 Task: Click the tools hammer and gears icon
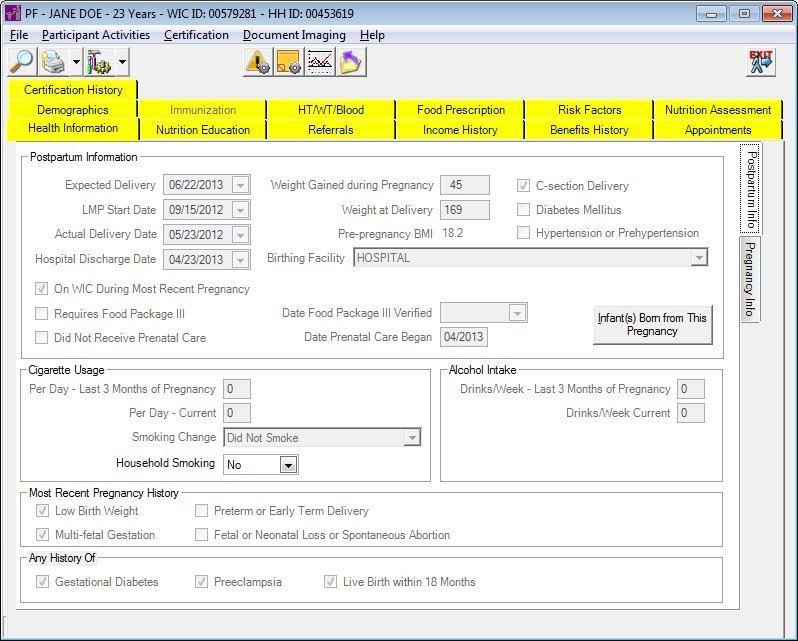coord(99,62)
